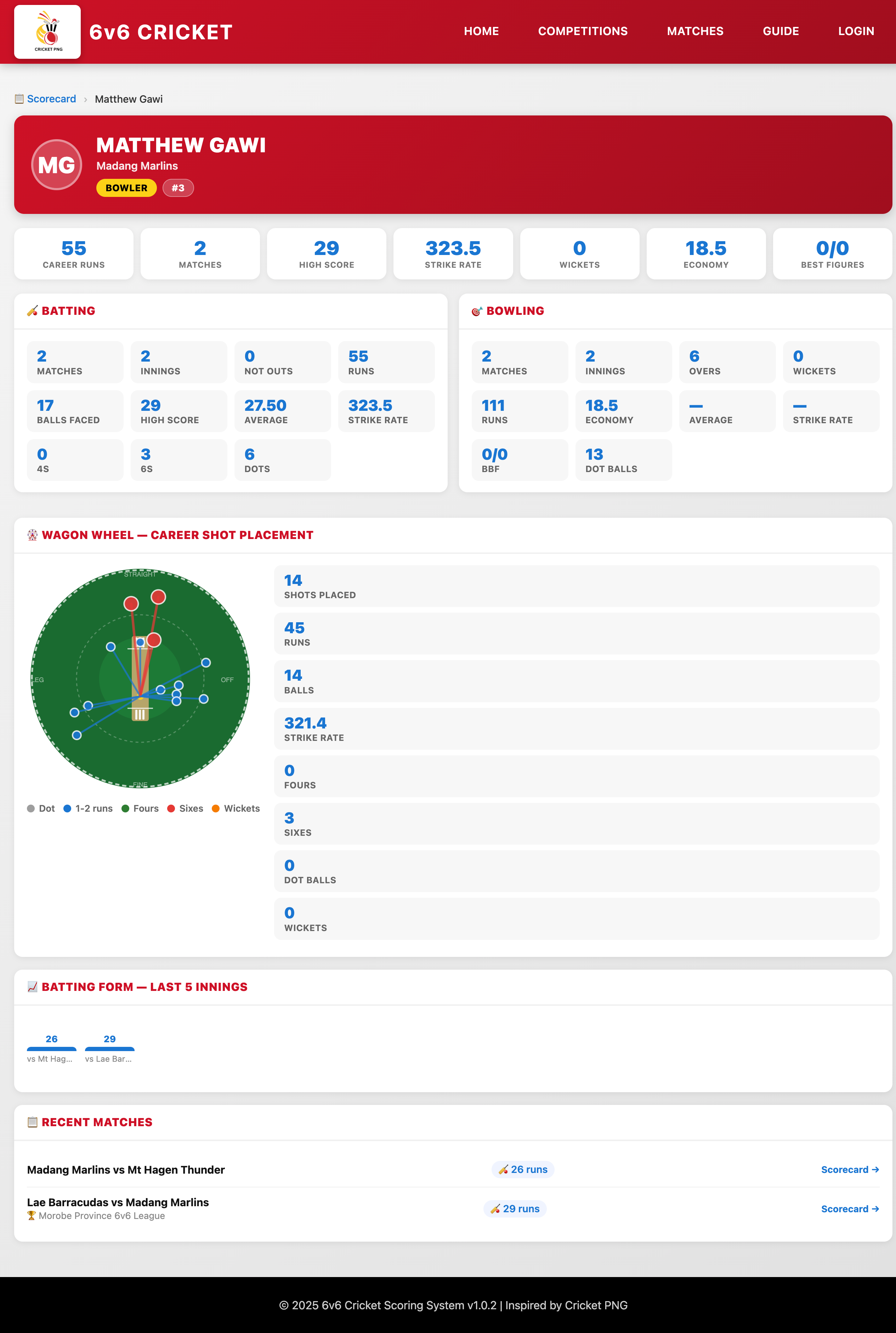Click the MG avatar circle

click(56, 164)
